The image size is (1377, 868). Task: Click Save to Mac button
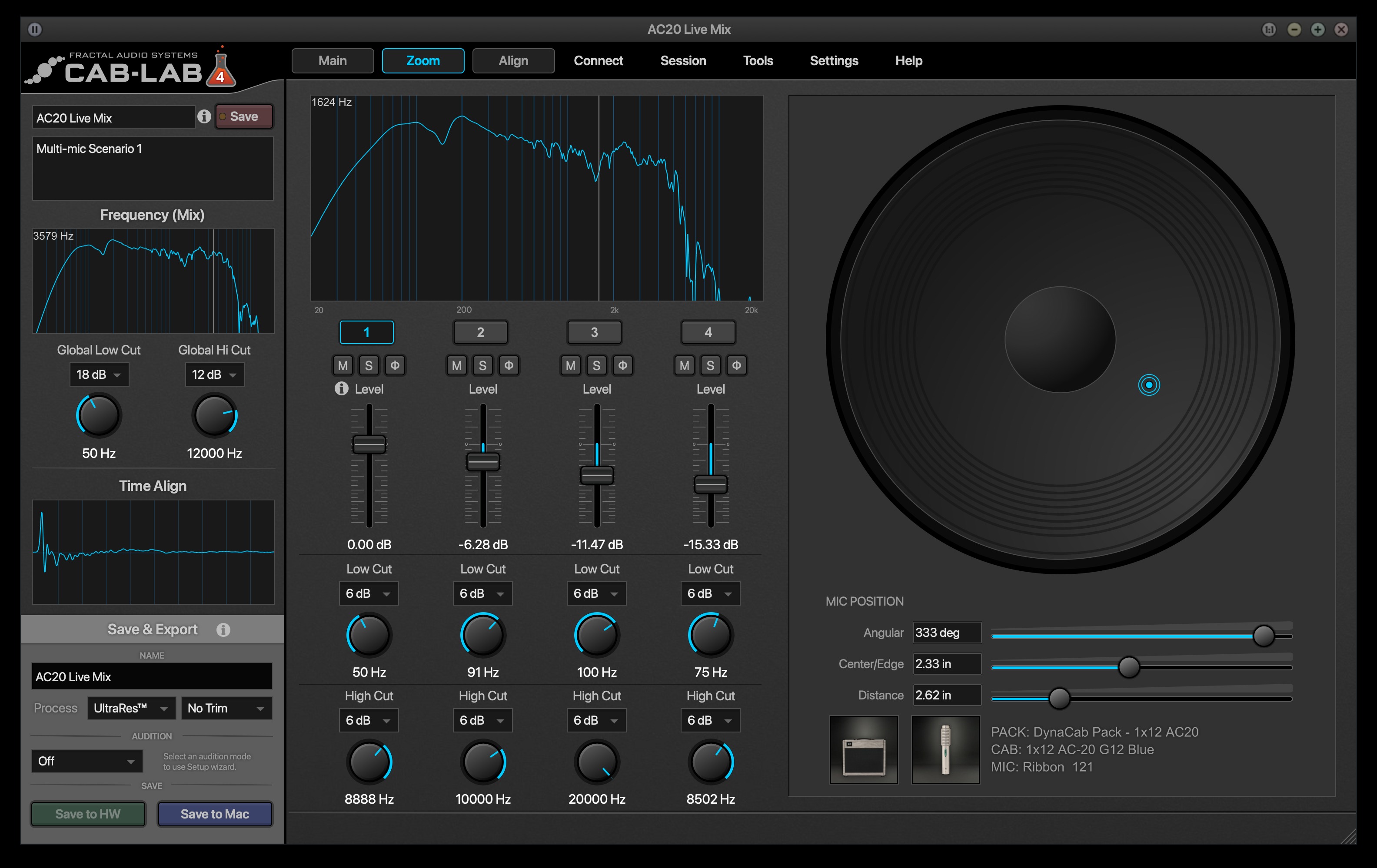click(215, 814)
